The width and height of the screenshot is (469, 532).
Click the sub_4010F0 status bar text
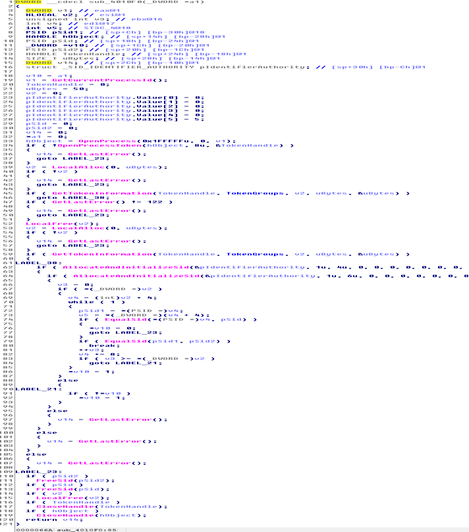pos(86,529)
